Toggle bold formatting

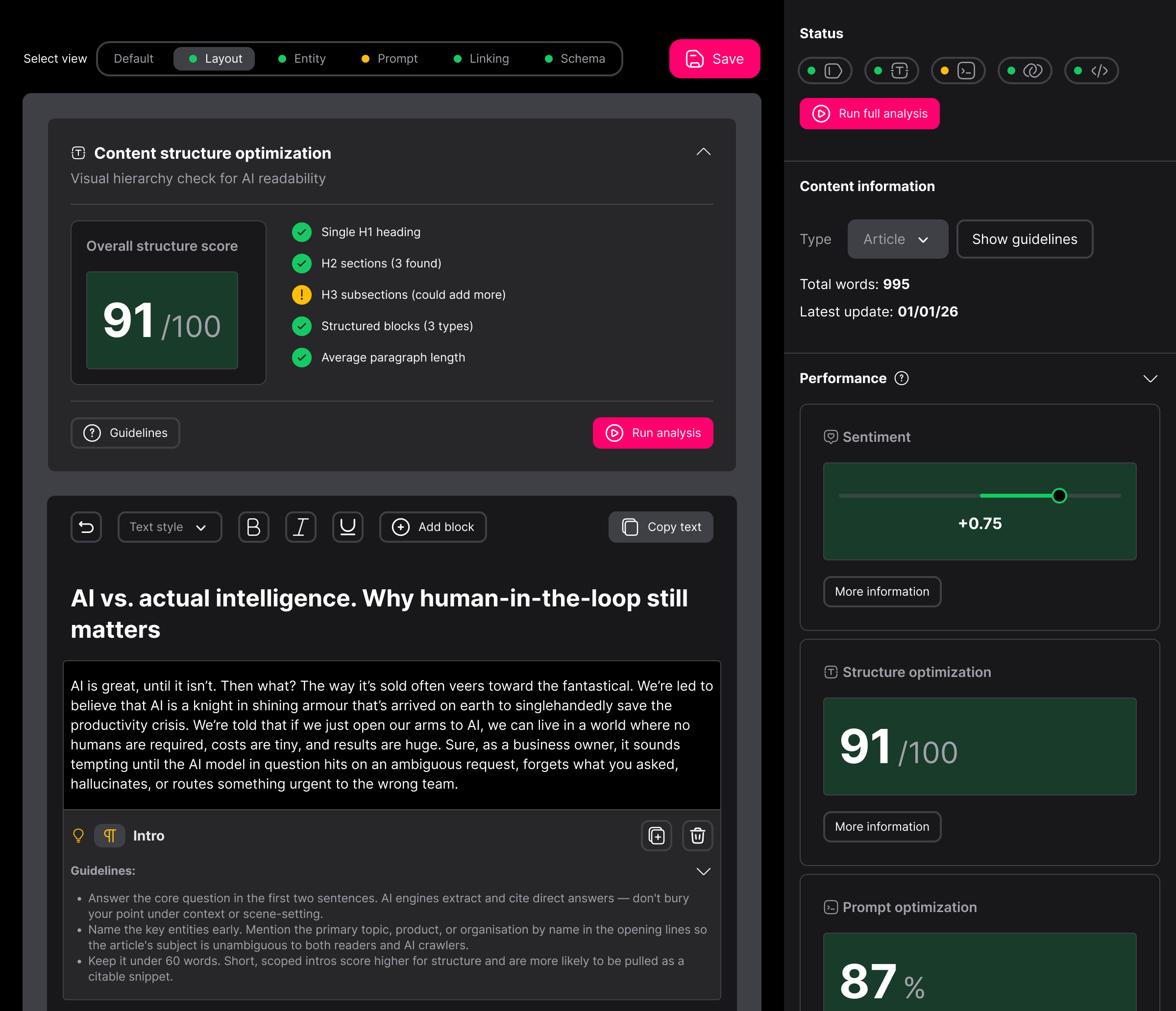point(254,527)
